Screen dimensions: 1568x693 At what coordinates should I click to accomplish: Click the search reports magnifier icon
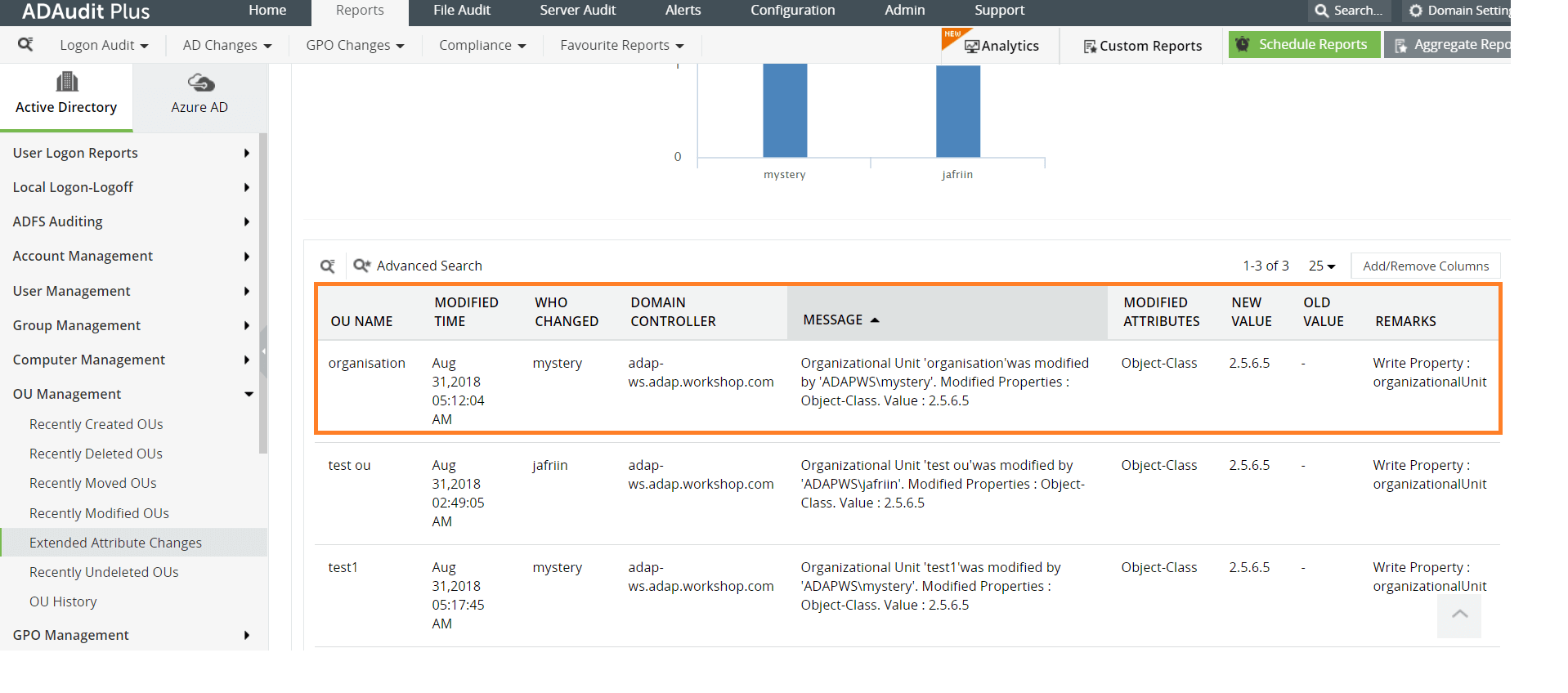(x=25, y=44)
